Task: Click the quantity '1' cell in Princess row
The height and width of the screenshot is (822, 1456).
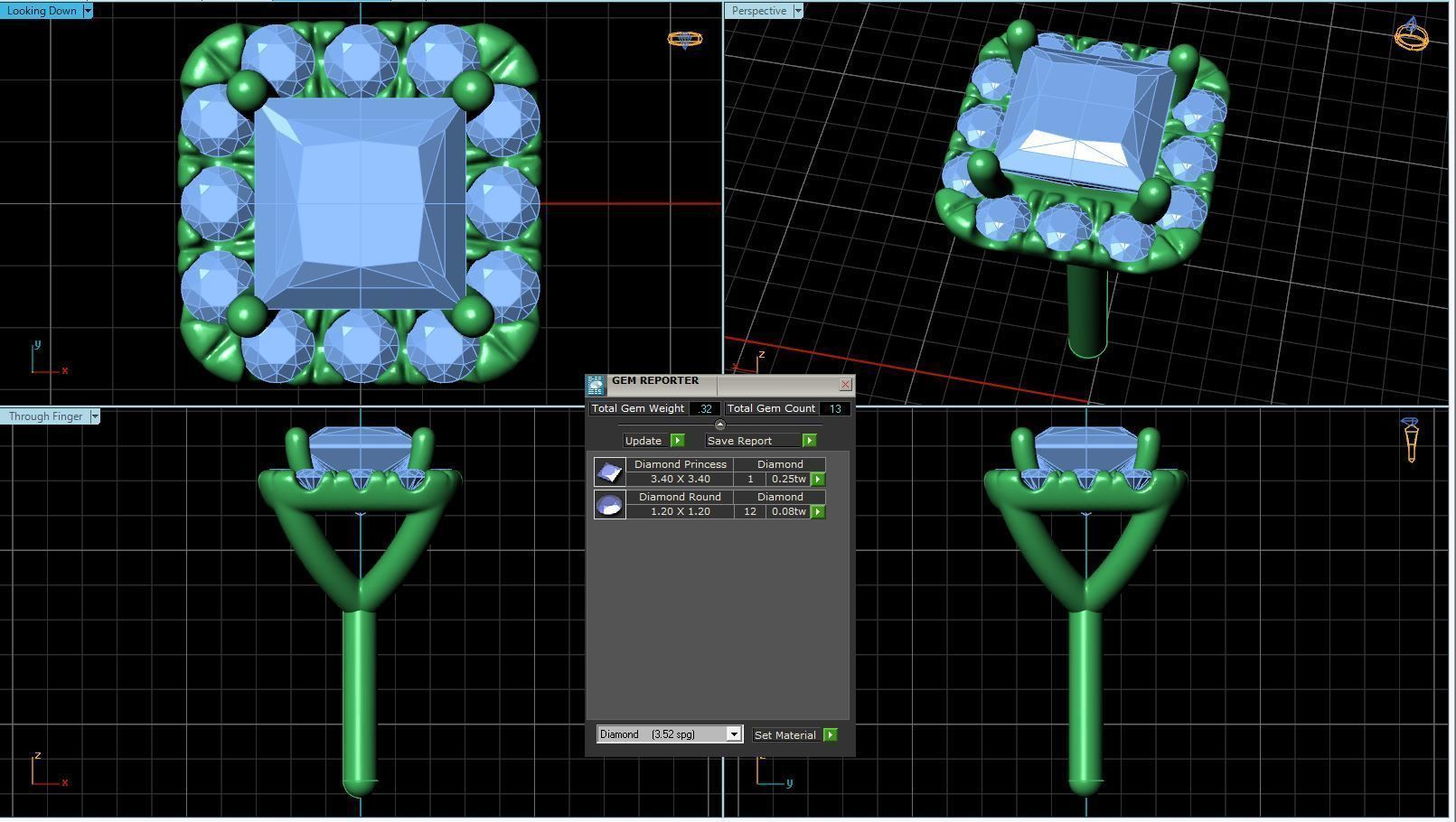Action: pyautogui.click(x=750, y=480)
